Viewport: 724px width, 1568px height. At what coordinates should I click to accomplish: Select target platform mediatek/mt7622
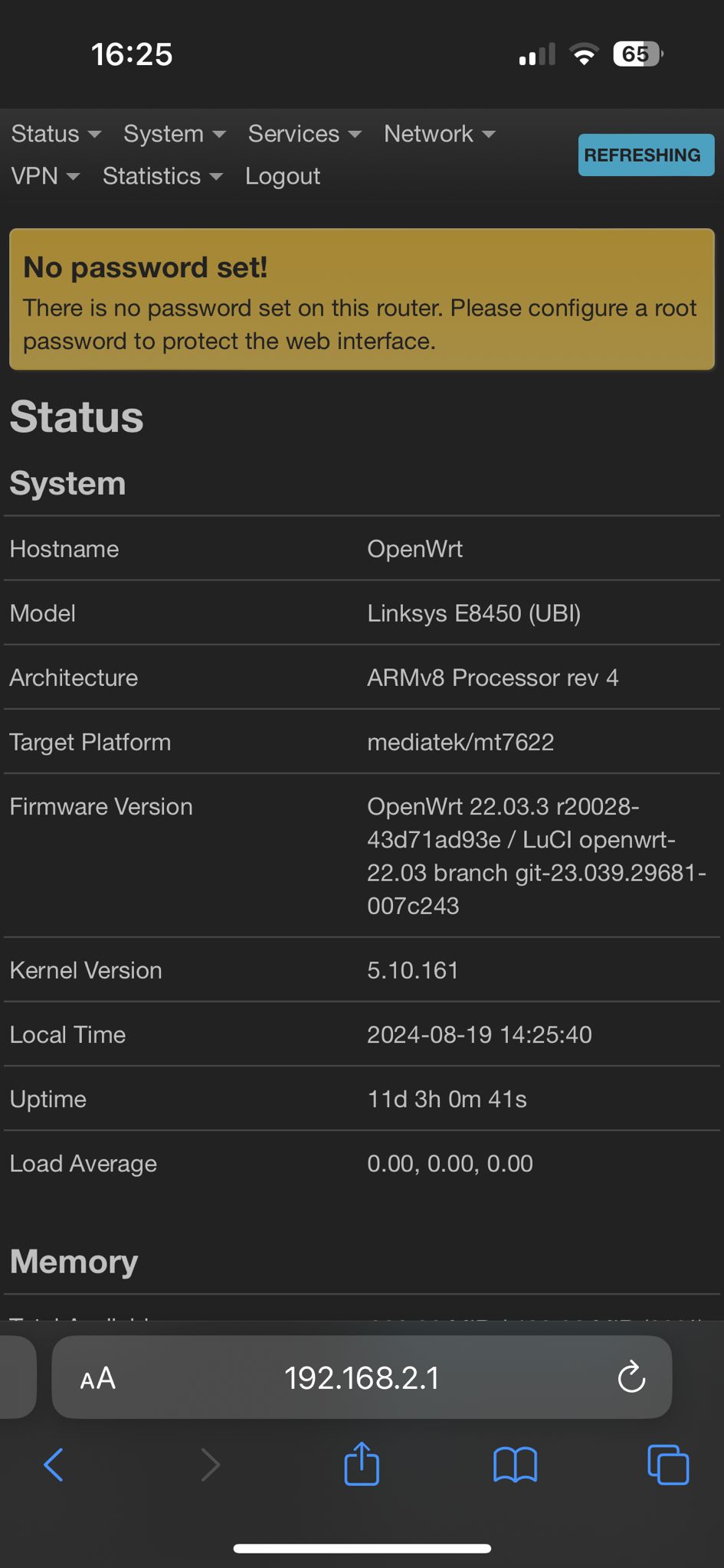(460, 742)
